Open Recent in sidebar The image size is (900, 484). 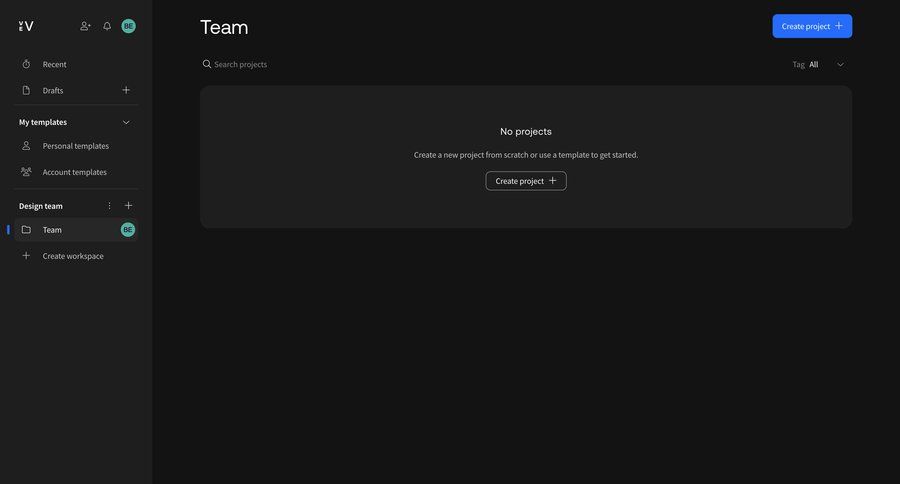76,64
